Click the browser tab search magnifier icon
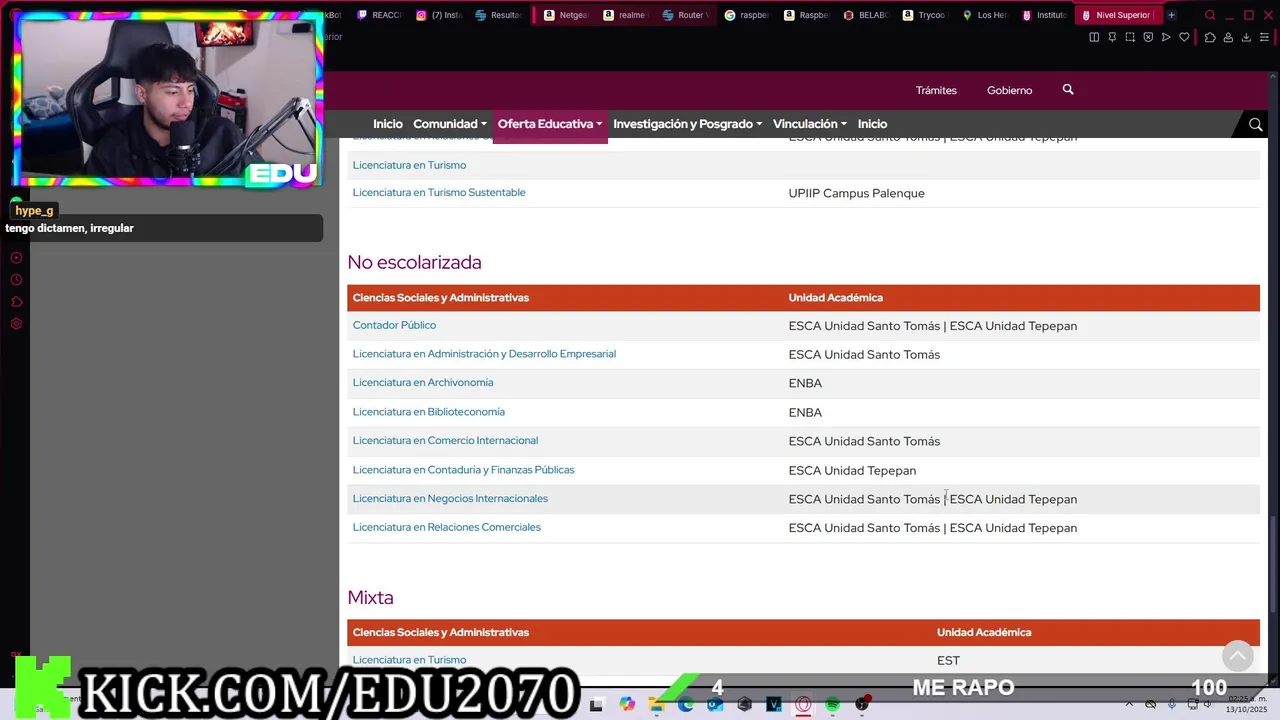This screenshot has width=1280, height=720. [1210, 15]
